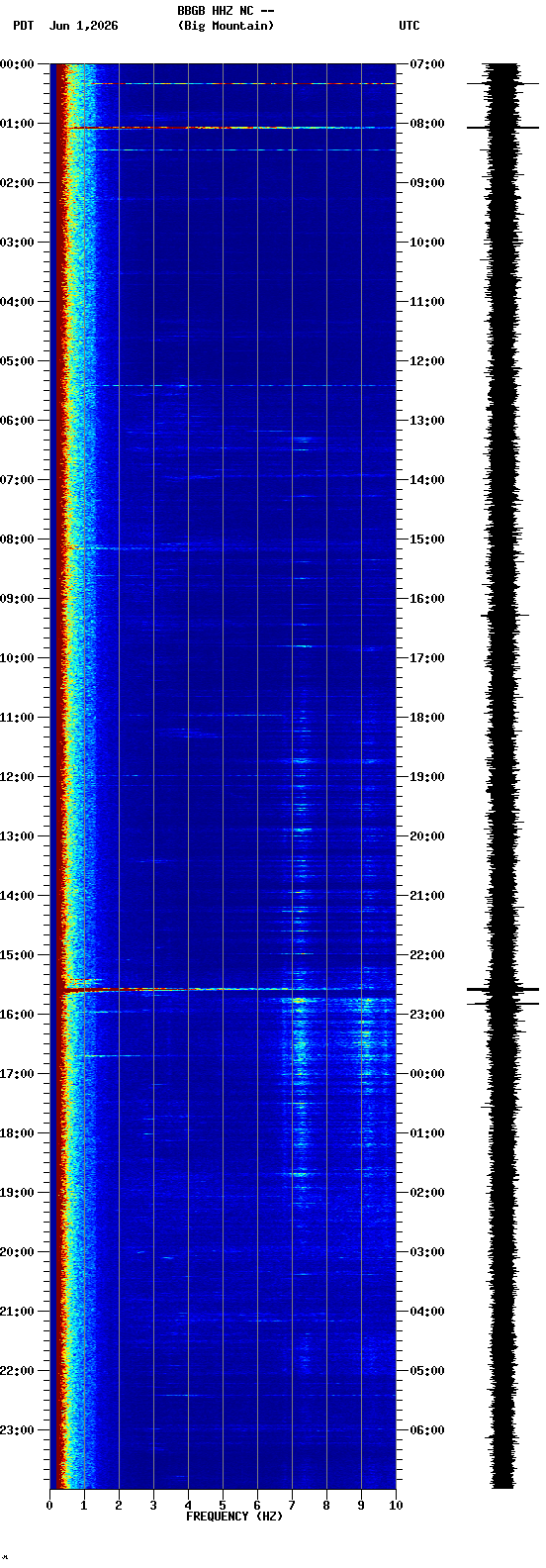The image size is (546, 1568).
Task: Click the UTC time label 00:00
Action: point(427,1074)
